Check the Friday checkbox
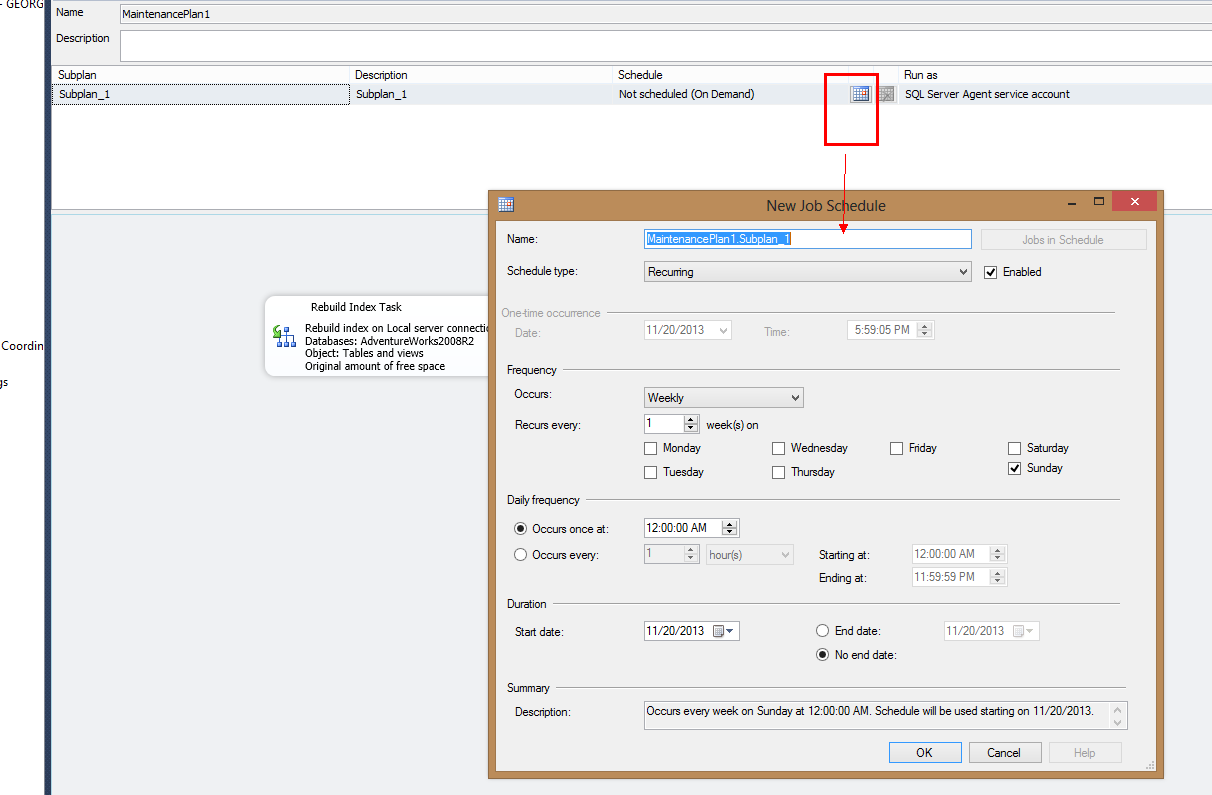The width and height of the screenshot is (1212, 795). (x=896, y=448)
